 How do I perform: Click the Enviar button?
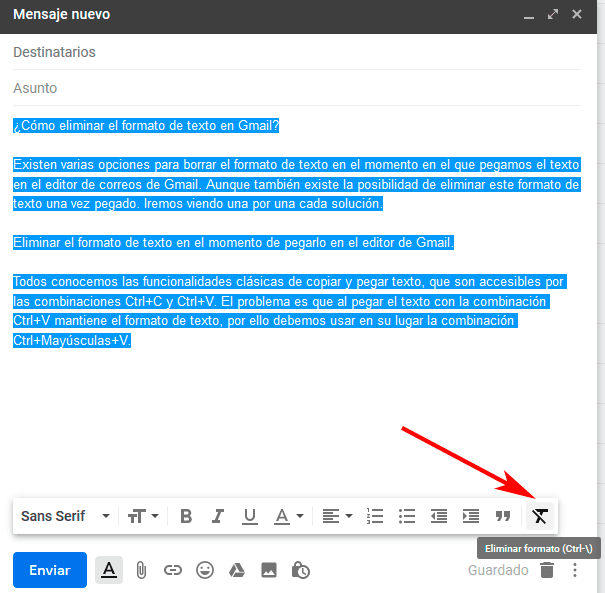point(50,570)
